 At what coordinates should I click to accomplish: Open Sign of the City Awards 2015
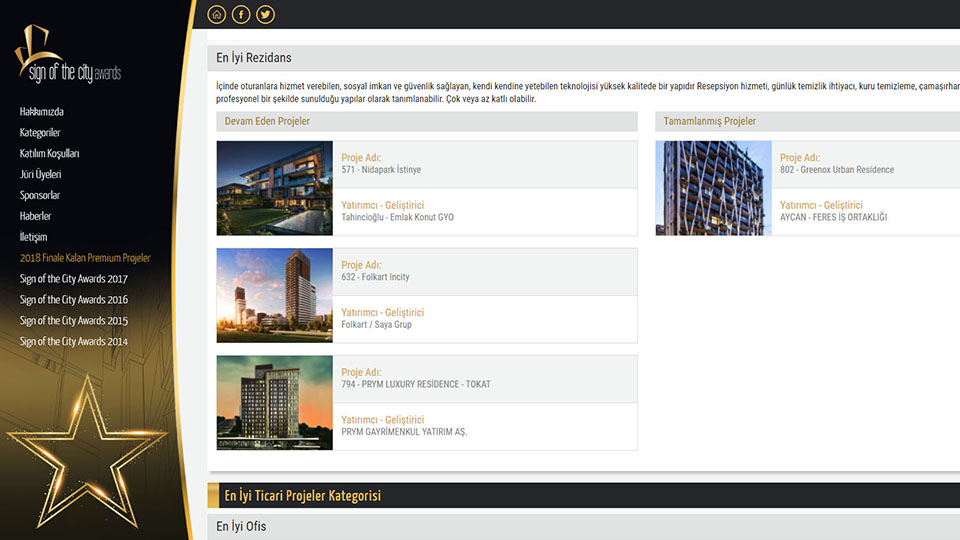click(x=73, y=320)
